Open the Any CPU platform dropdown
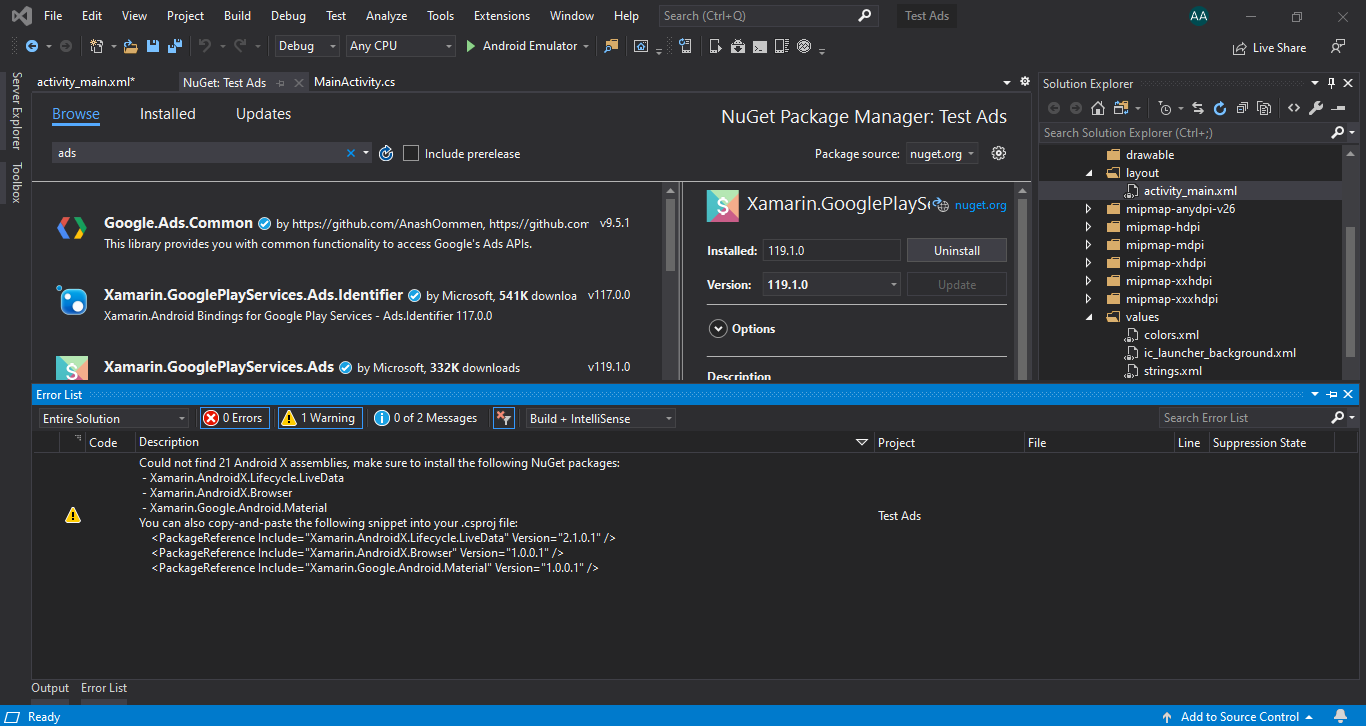 point(401,46)
